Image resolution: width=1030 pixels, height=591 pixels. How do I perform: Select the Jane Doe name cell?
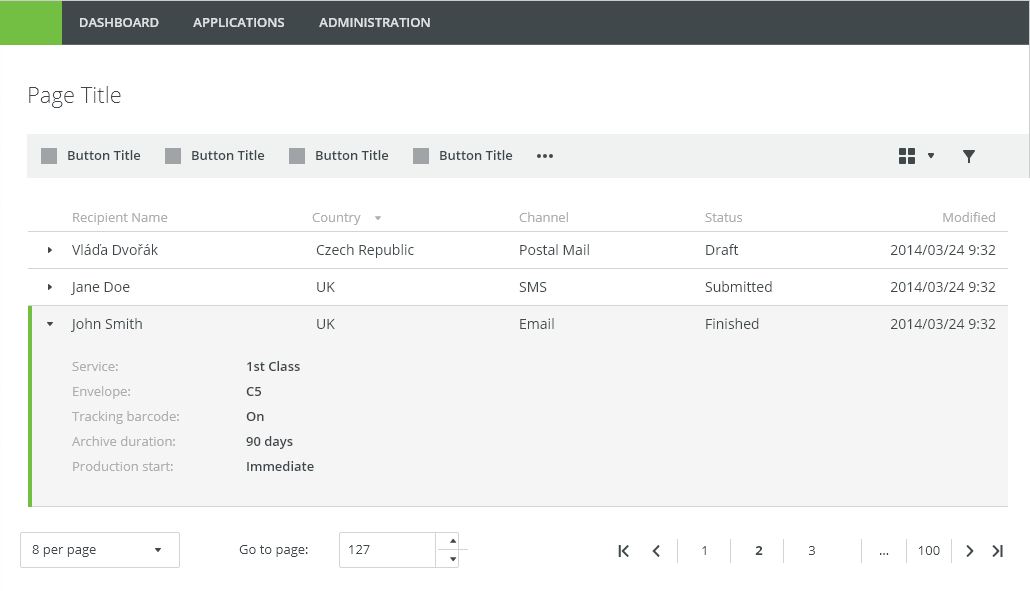101,287
